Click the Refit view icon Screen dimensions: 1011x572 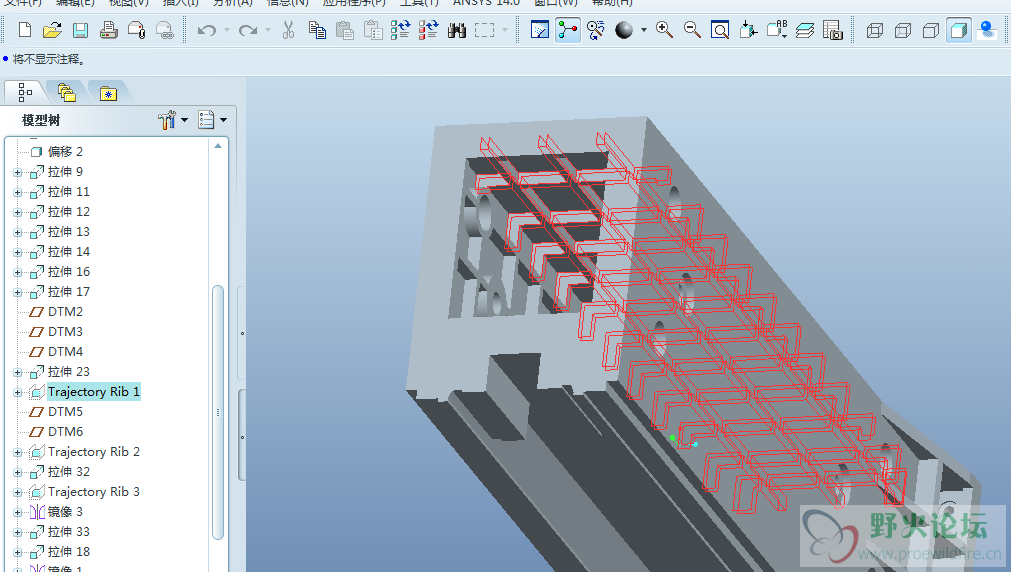[720, 31]
